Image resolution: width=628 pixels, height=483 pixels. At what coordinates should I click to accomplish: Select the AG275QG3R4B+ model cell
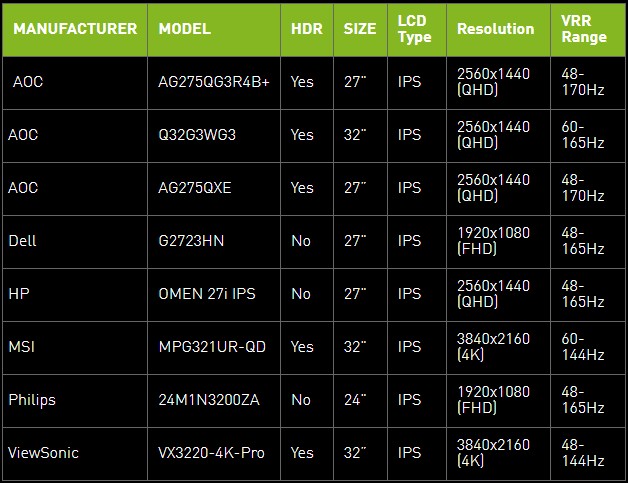[215, 82]
